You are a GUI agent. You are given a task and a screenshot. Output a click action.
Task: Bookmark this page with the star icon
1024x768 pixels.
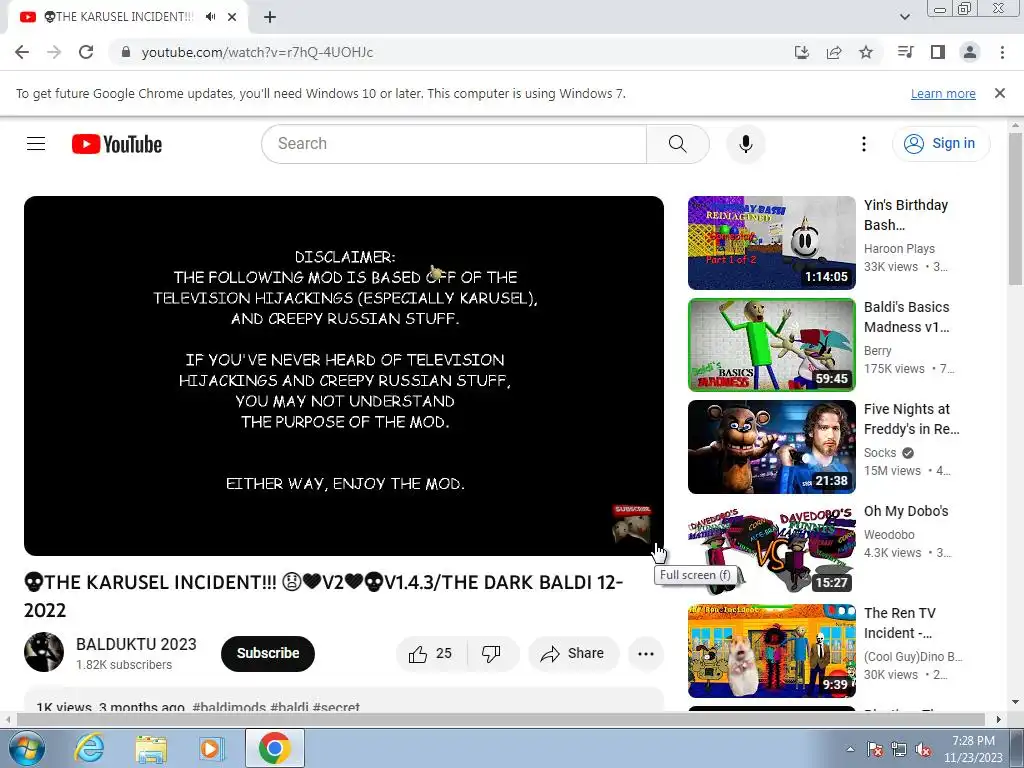click(x=866, y=52)
